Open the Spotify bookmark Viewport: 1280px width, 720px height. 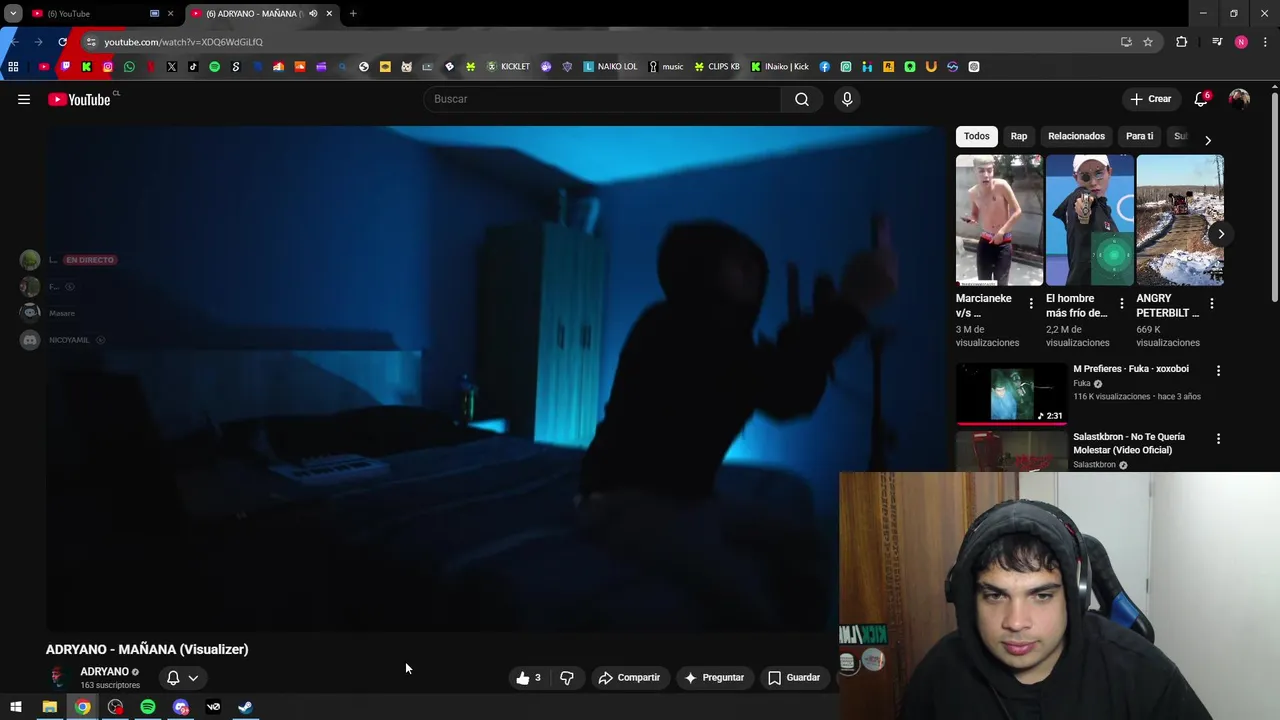(x=214, y=67)
